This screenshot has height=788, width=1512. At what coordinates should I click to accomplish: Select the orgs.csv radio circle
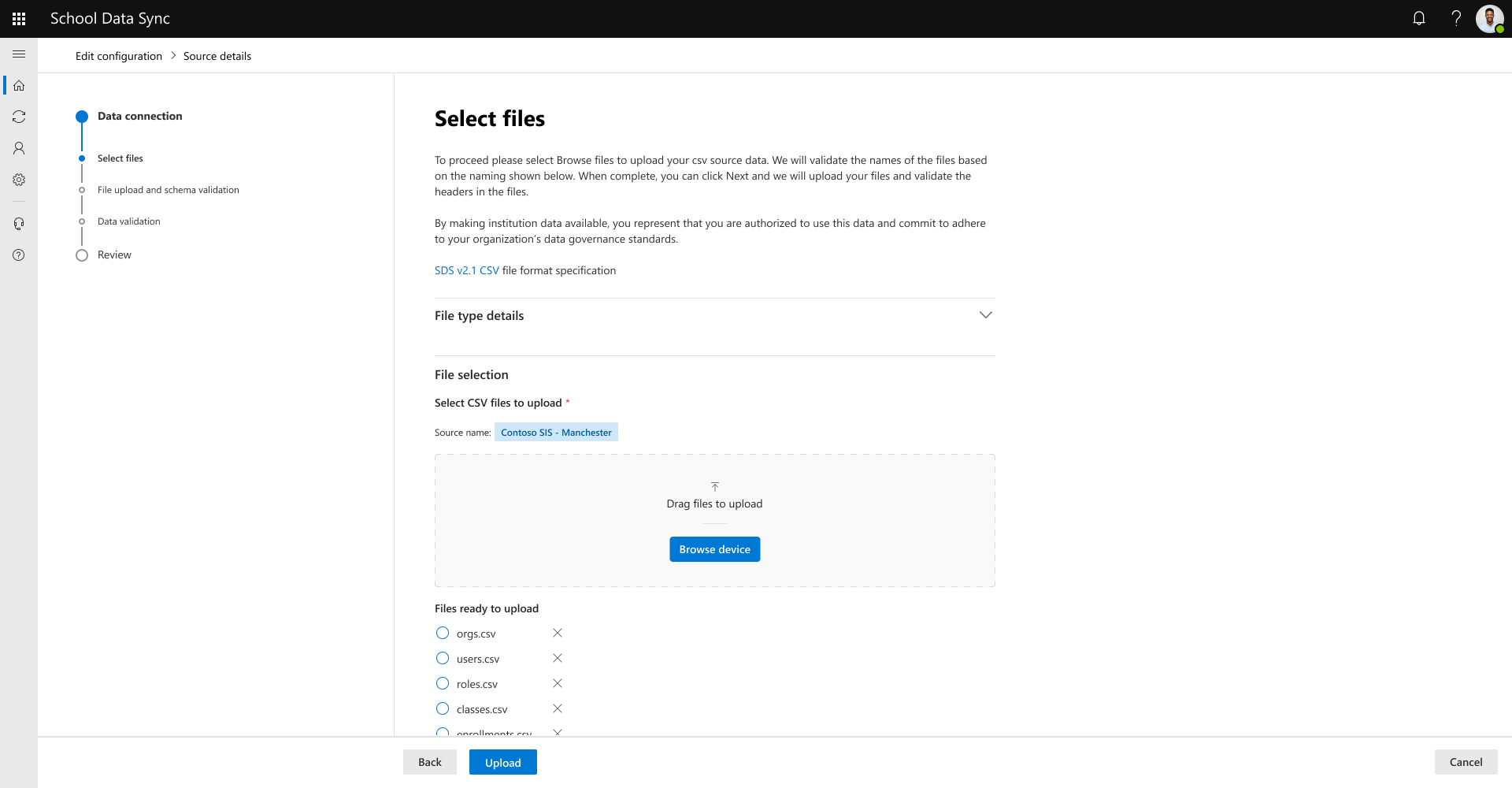[x=443, y=633]
